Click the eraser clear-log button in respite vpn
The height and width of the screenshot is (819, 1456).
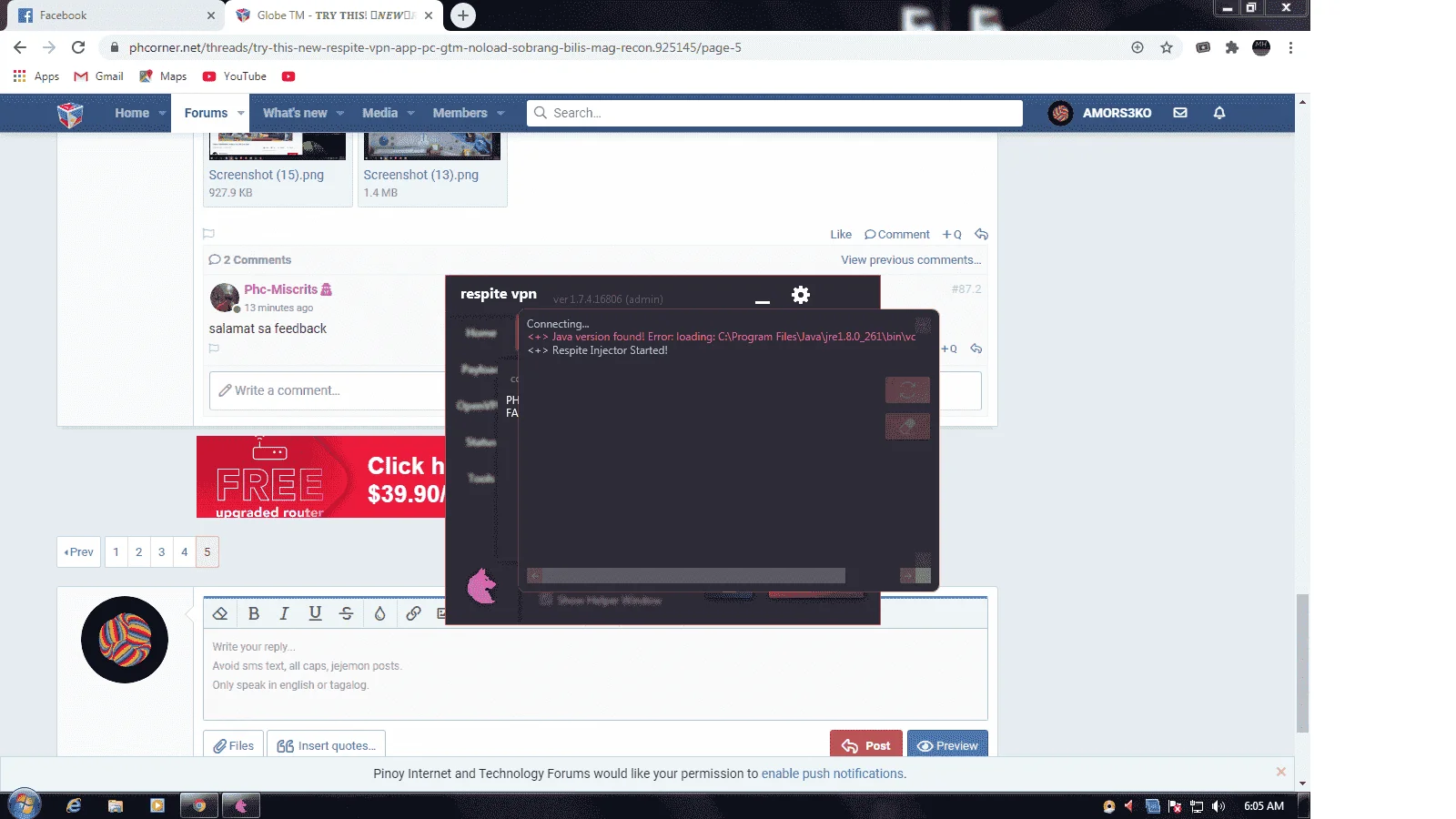(907, 426)
